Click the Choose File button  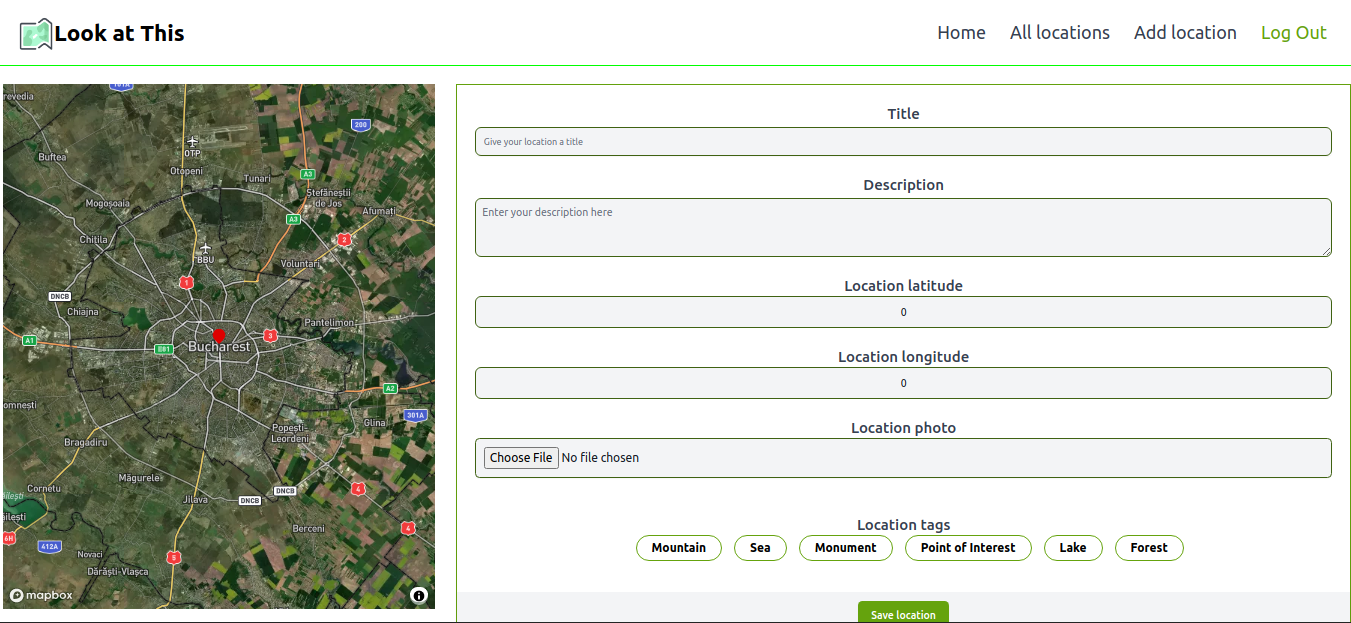tap(521, 458)
